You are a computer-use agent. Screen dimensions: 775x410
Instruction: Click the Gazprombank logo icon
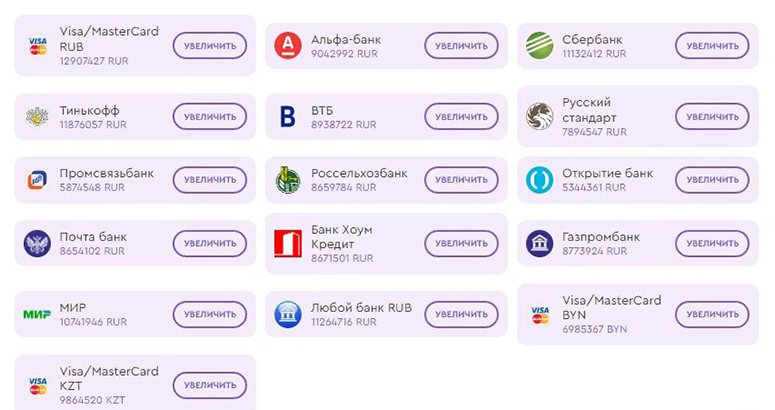[540, 243]
